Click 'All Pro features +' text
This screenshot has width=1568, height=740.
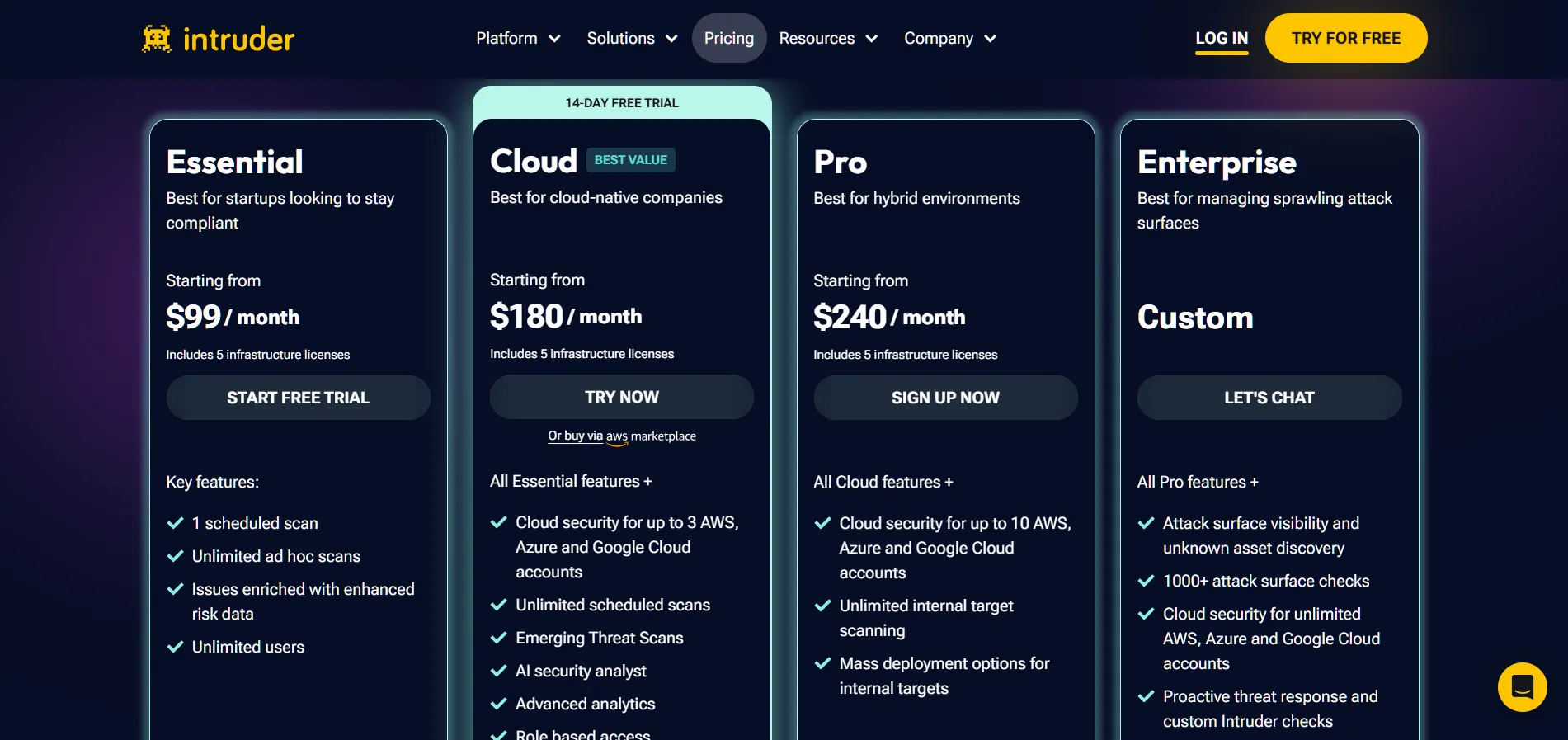[x=1198, y=482]
